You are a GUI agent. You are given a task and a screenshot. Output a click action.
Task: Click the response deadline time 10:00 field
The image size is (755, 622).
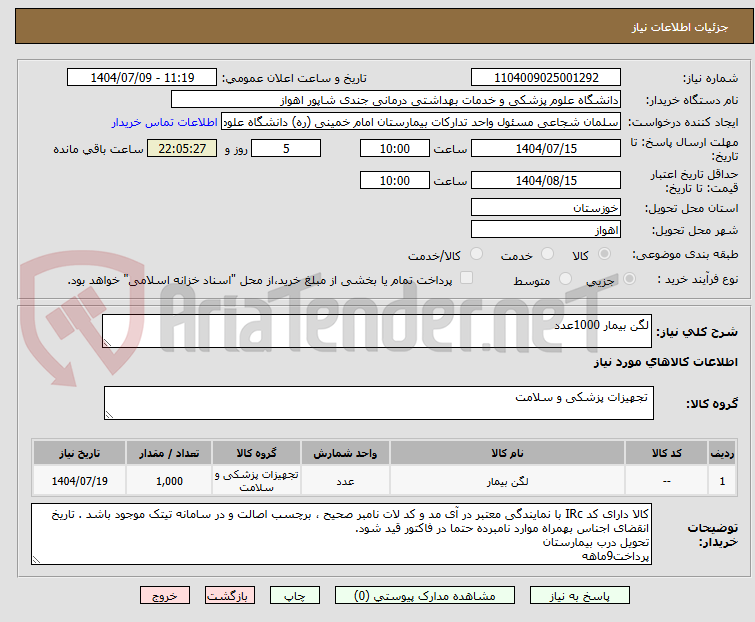click(394, 148)
